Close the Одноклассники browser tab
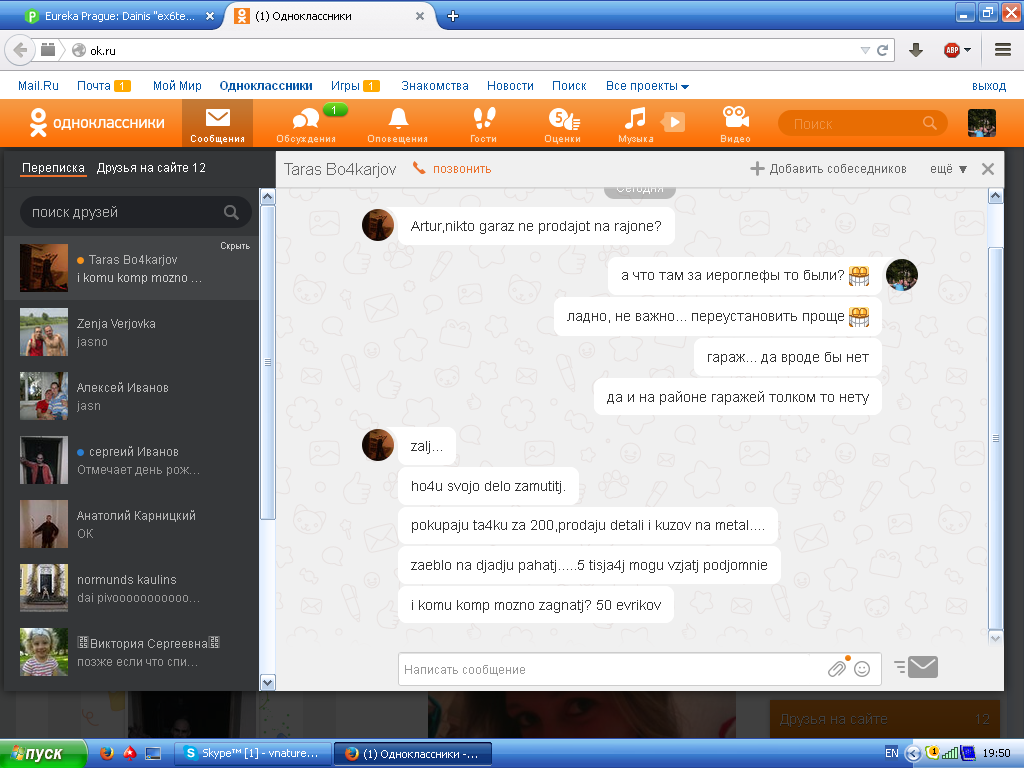This screenshot has height=768, width=1024. pos(420,16)
